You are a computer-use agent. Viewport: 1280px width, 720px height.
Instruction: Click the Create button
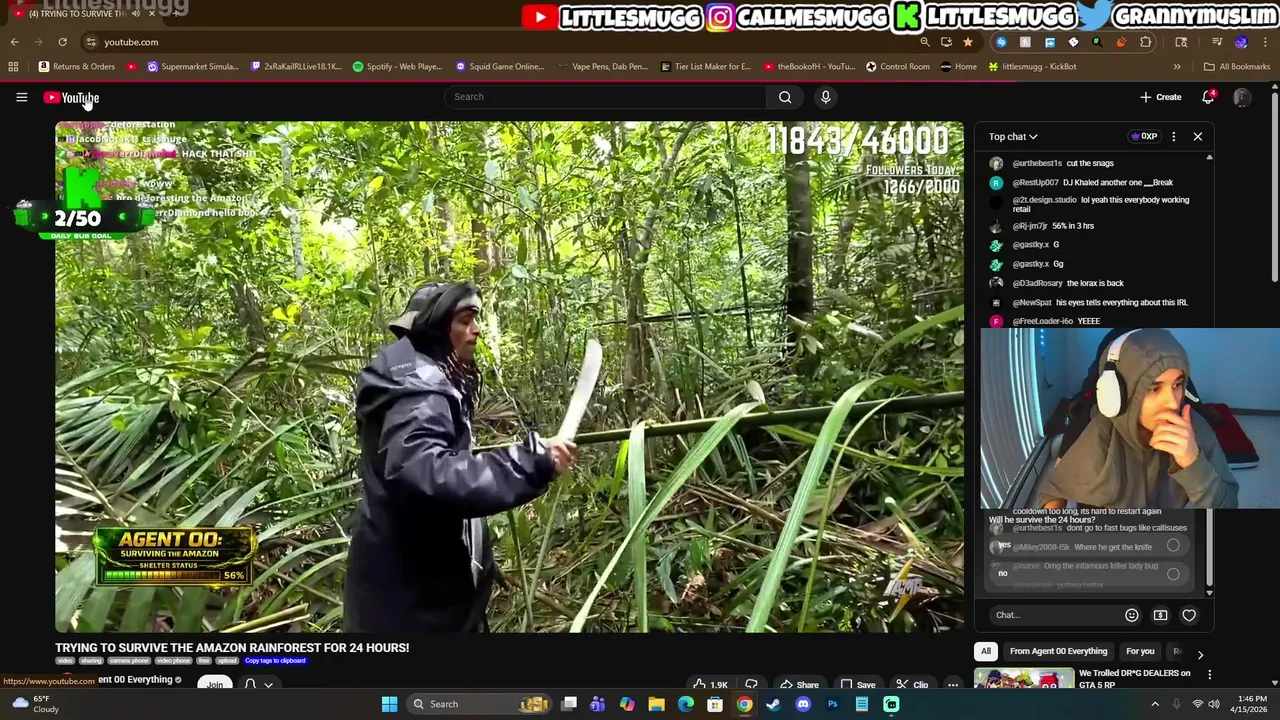click(x=1161, y=97)
